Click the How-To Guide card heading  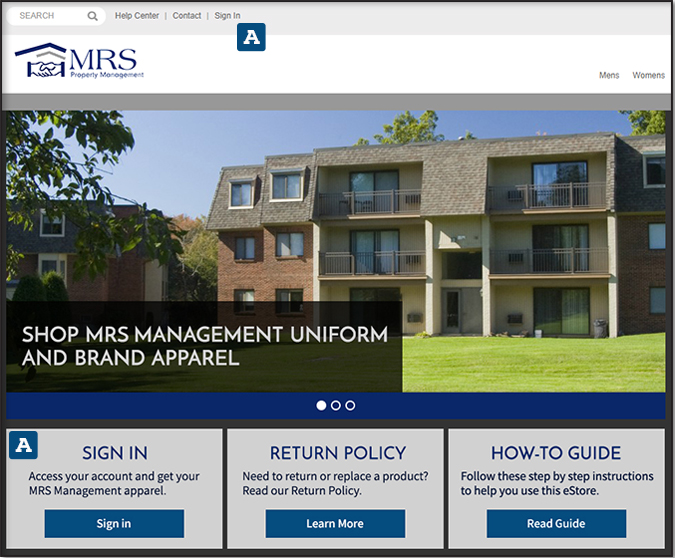[556, 453]
